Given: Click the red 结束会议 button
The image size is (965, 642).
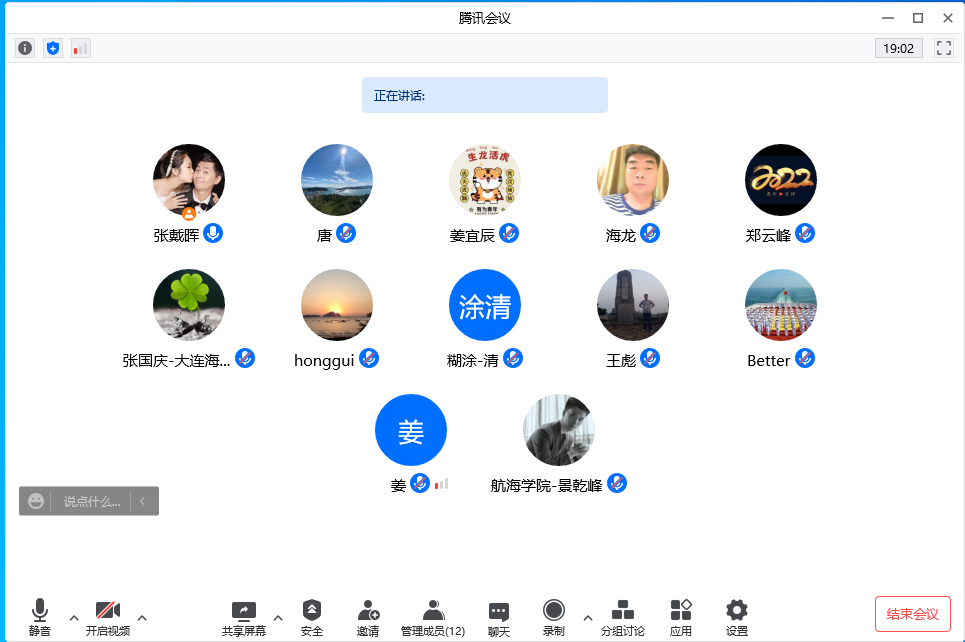Looking at the screenshot, I should pos(912,614).
